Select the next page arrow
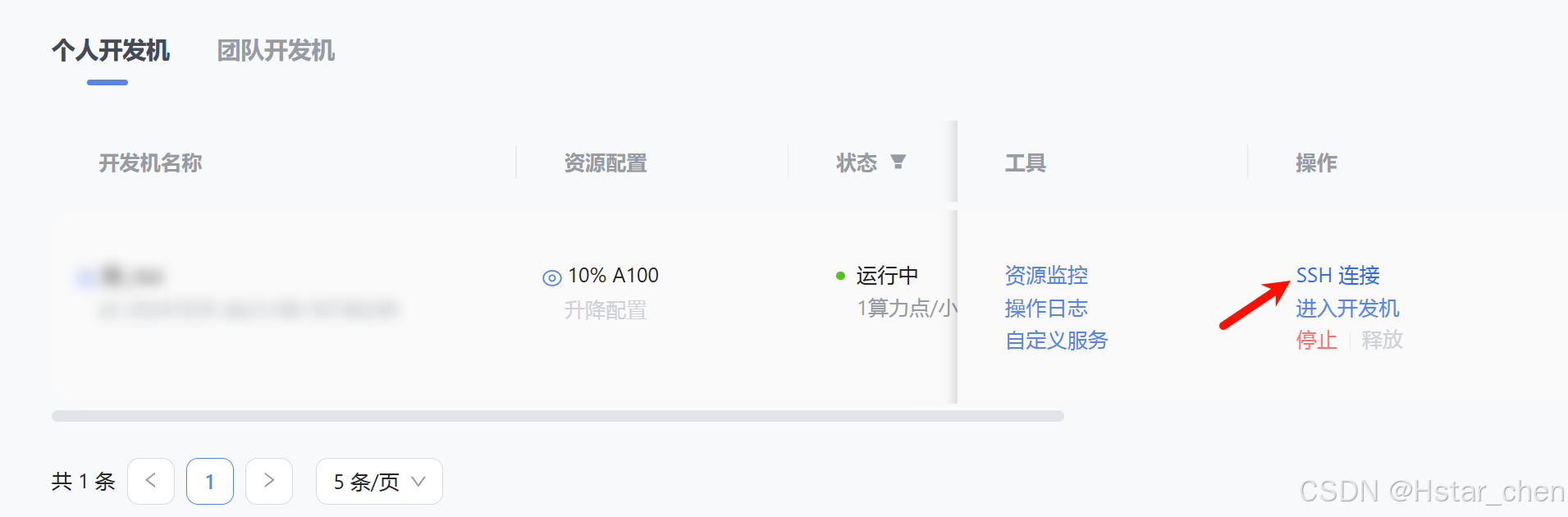The width and height of the screenshot is (1568, 517). pyautogui.click(x=269, y=482)
